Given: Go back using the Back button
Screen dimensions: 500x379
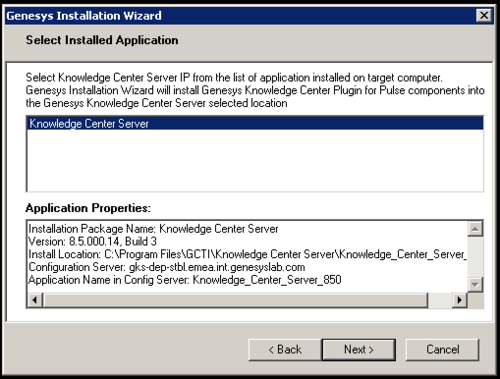Looking at the screenshot, I should coord(285,349).
